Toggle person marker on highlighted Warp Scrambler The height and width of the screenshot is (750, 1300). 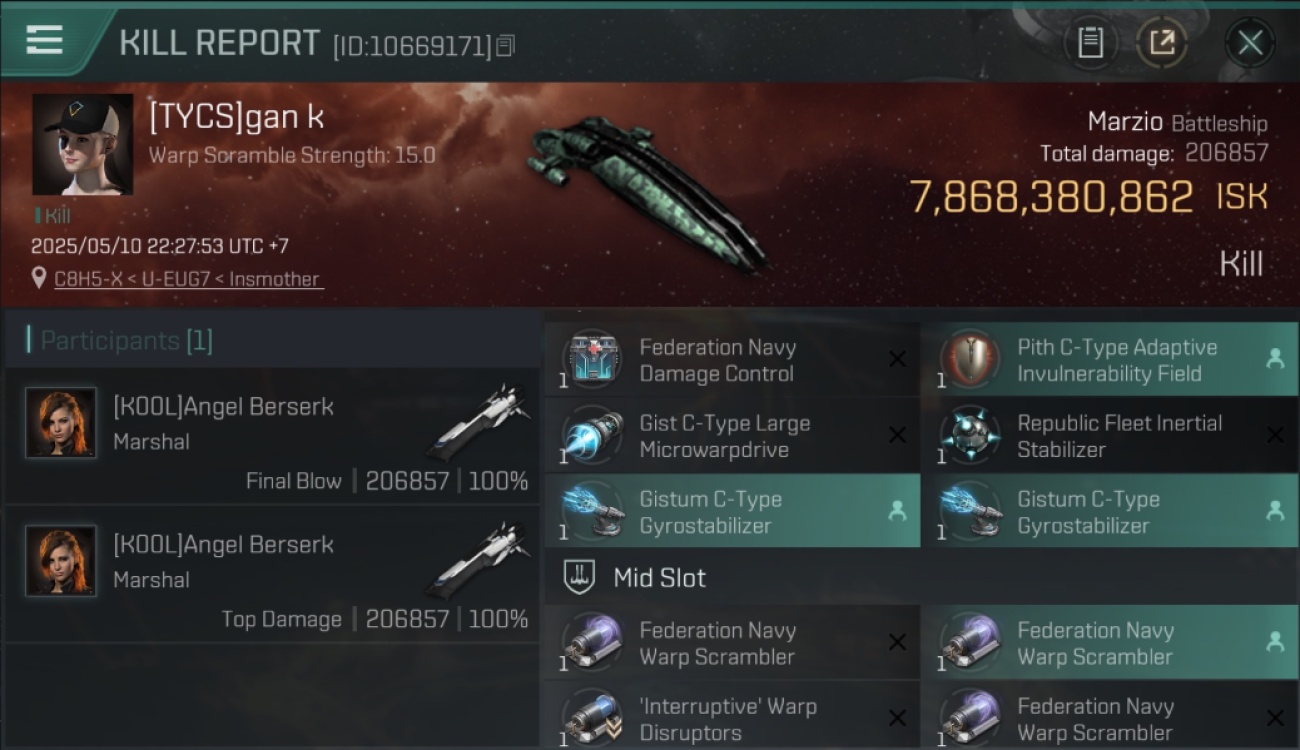click(1275, 642)
